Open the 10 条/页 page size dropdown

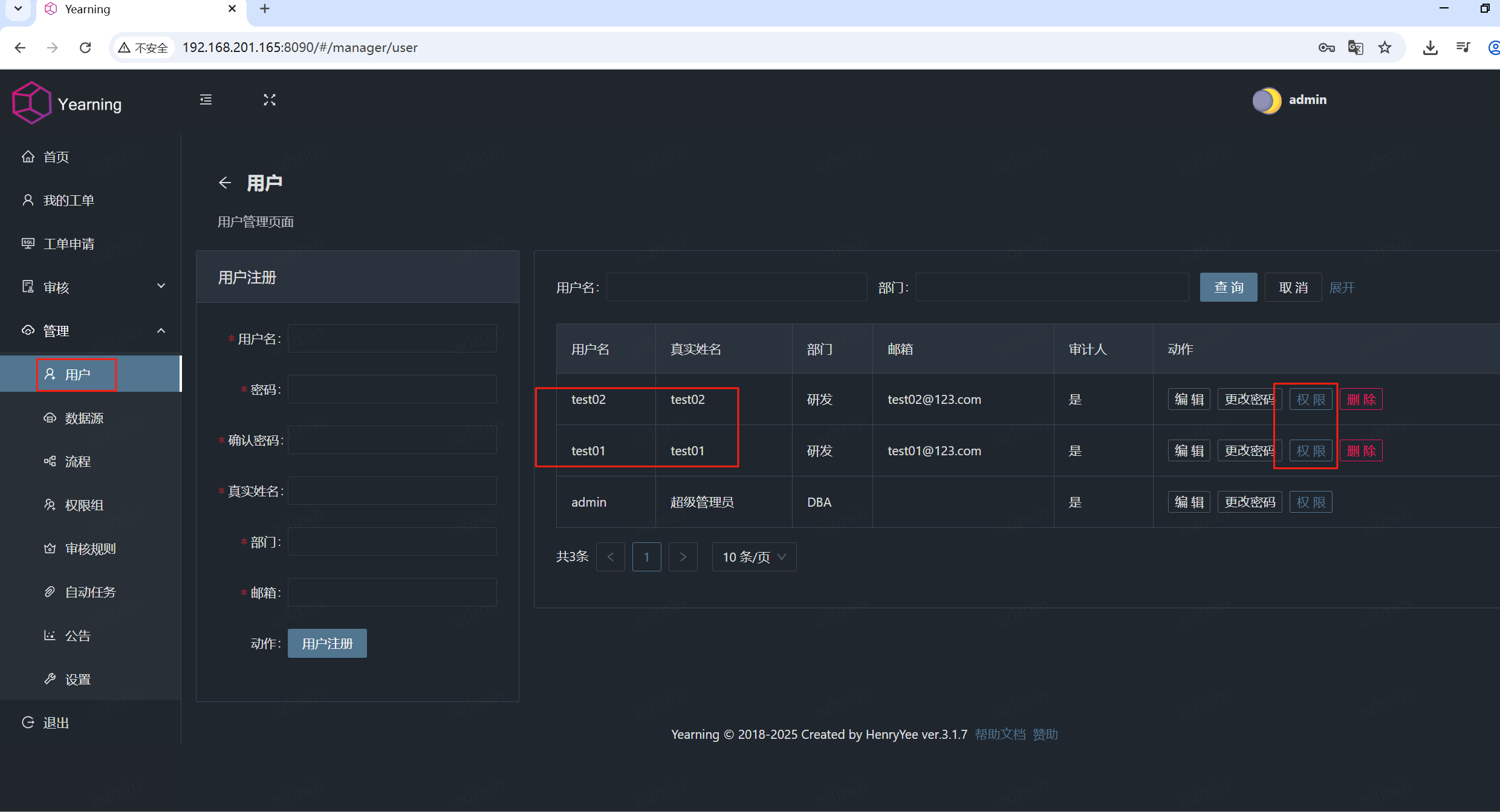[x=753, y=556]
